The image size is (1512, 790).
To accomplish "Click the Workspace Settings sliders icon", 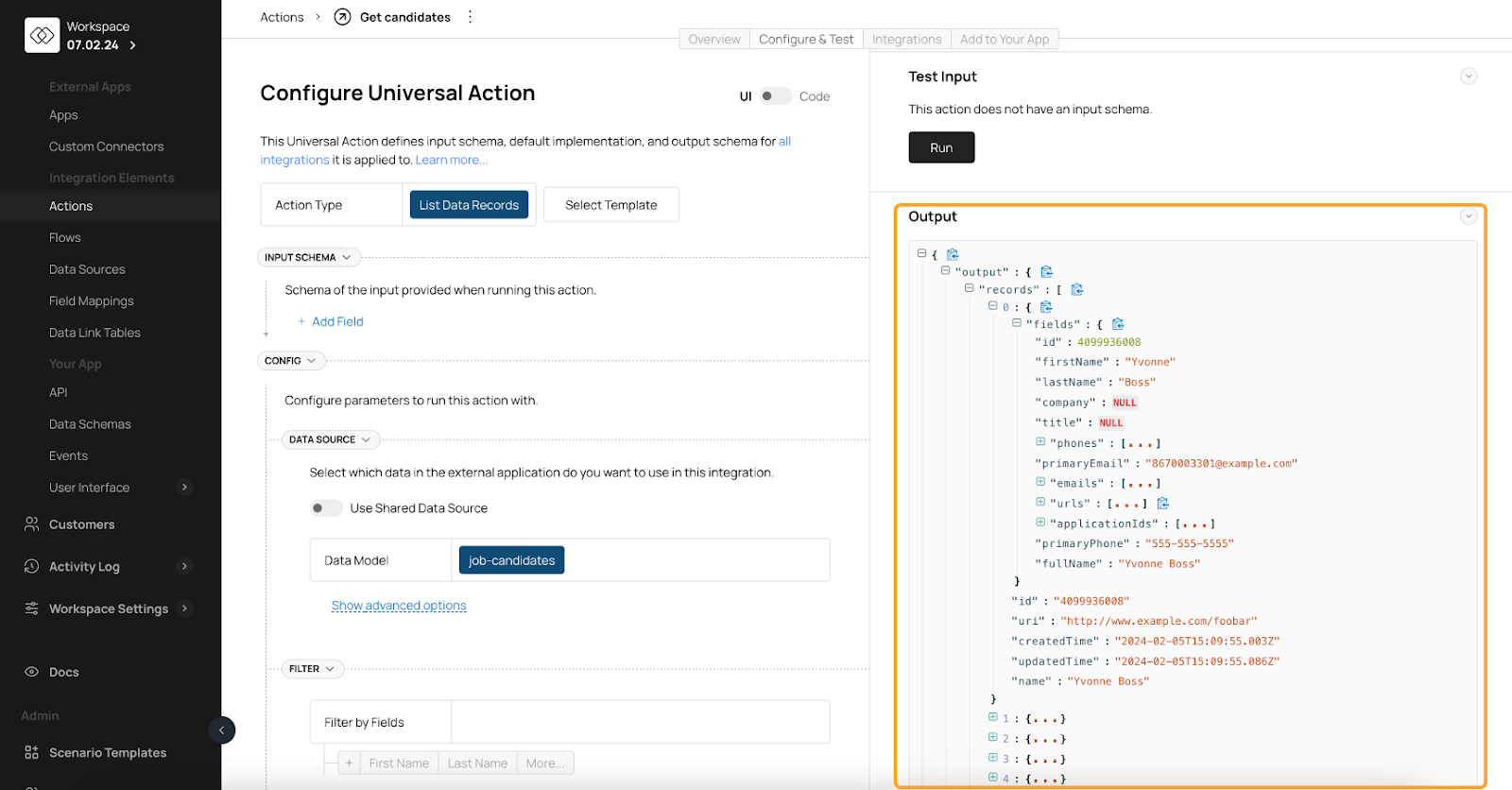I will (x=32, y=608).
